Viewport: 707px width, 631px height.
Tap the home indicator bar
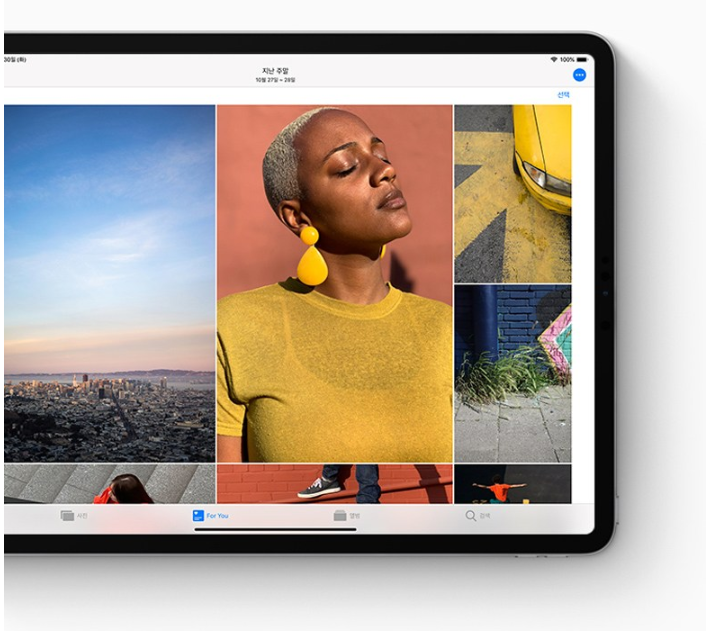pos(275,530)
